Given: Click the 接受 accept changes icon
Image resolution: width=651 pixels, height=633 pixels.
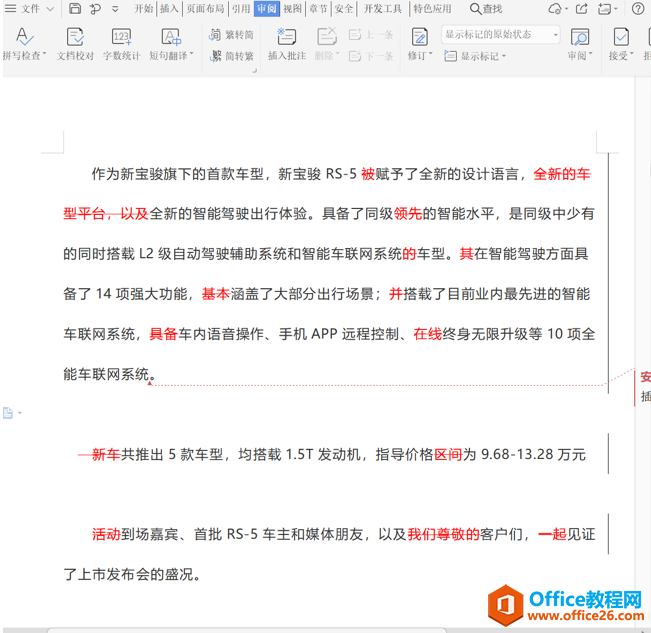Looking at the screenshot, I should 621,37.
